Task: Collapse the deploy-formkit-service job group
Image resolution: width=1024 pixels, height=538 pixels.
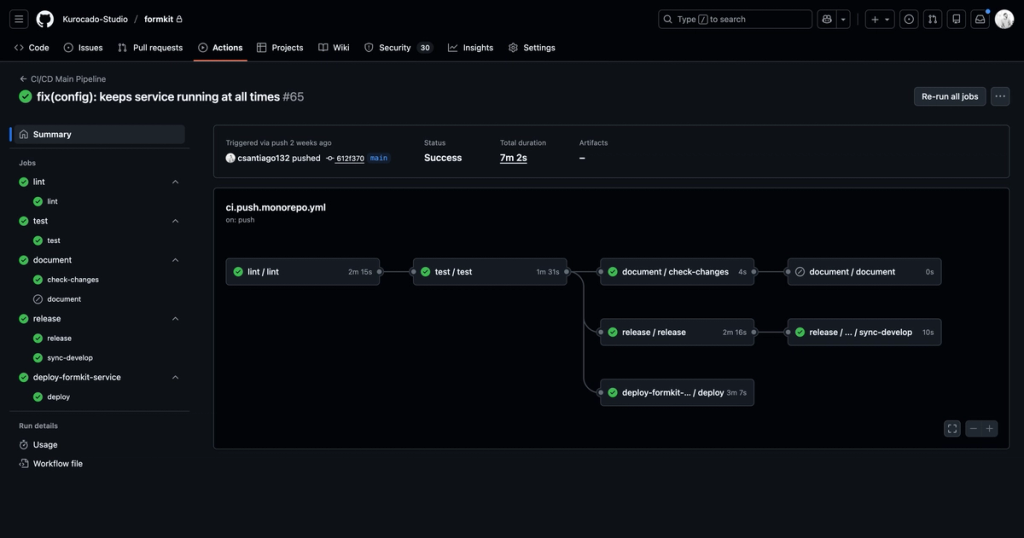Action: click(175, 377)
